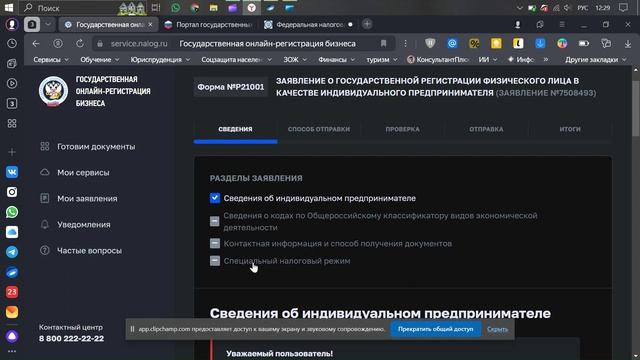Switch to 'Федеральная налоговая' browser tab
The width and height of the screenshot is (640, 360).
coord(308,24)
